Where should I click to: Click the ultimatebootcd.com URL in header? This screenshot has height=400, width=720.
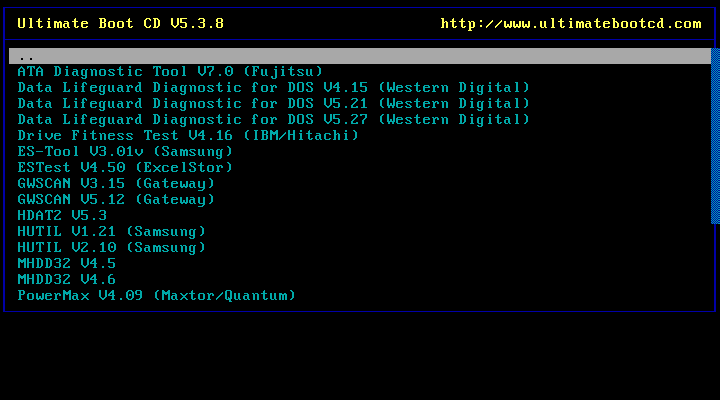point(571,23)
